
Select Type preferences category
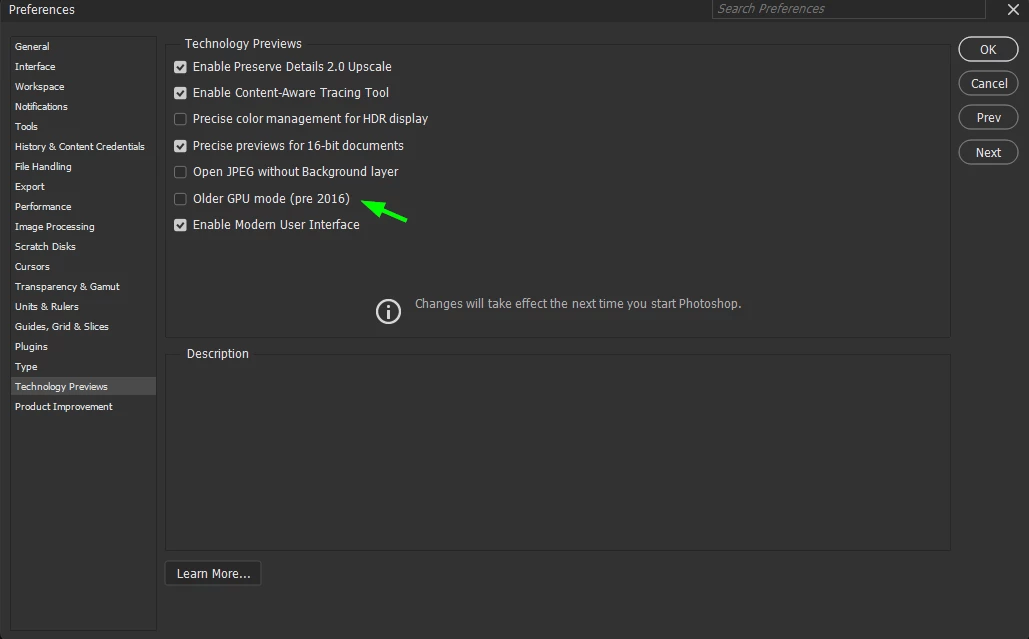coord(83,367)
